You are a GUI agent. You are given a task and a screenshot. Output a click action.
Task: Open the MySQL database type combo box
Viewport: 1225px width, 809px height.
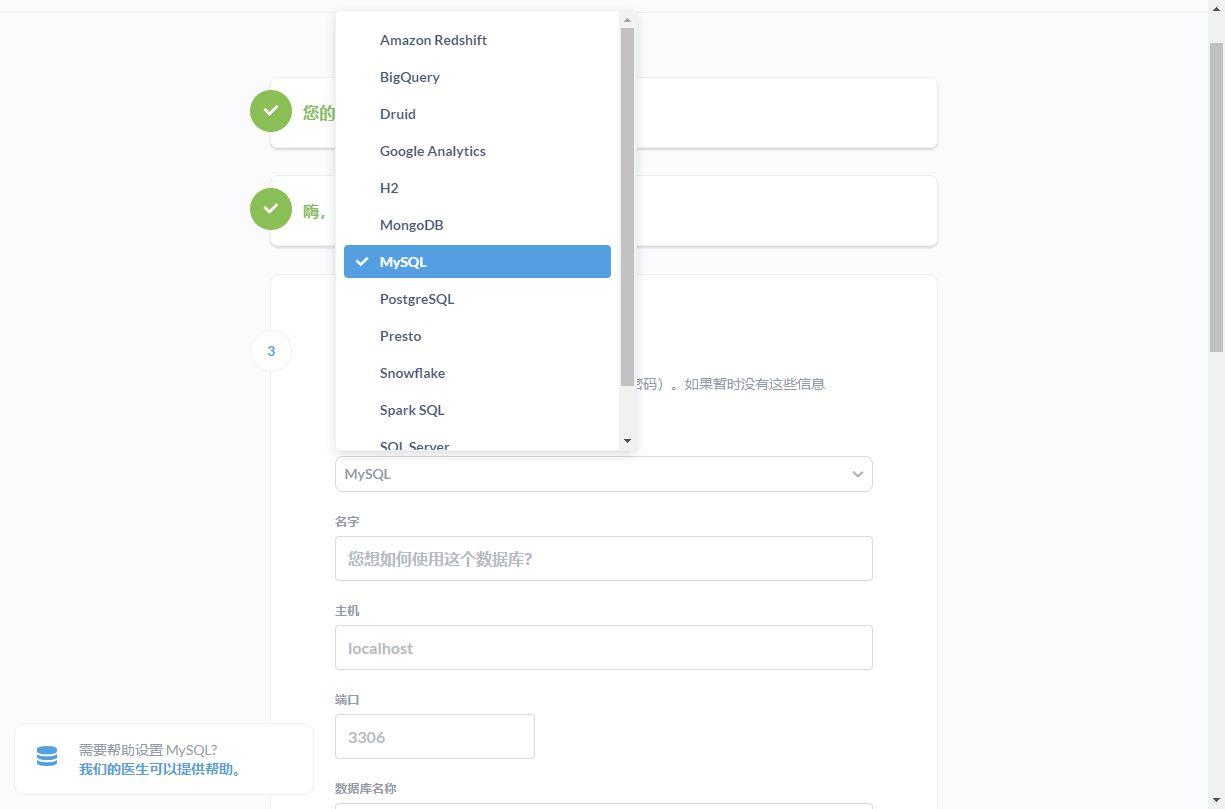pos(603,474)
